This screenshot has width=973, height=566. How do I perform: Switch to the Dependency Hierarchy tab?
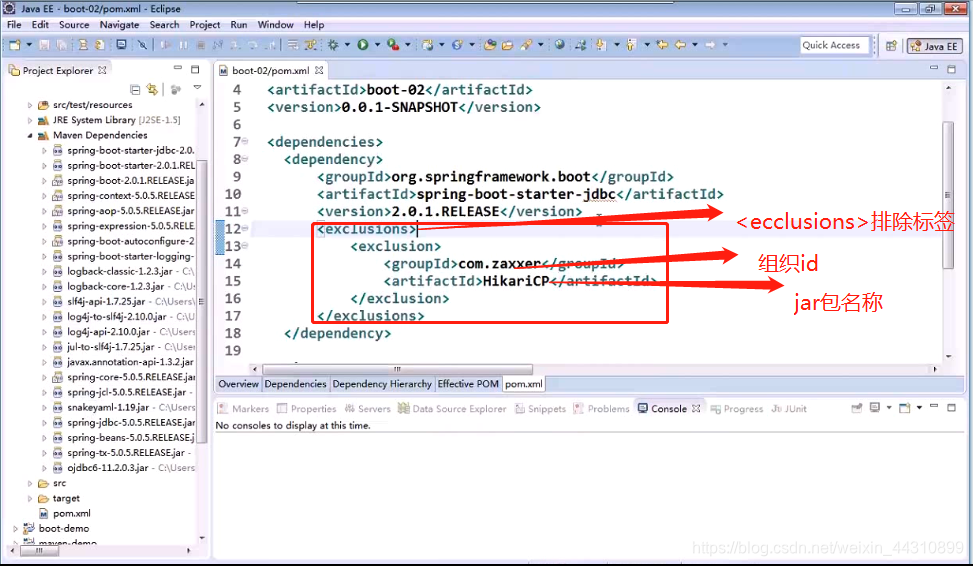coord(382,384)
